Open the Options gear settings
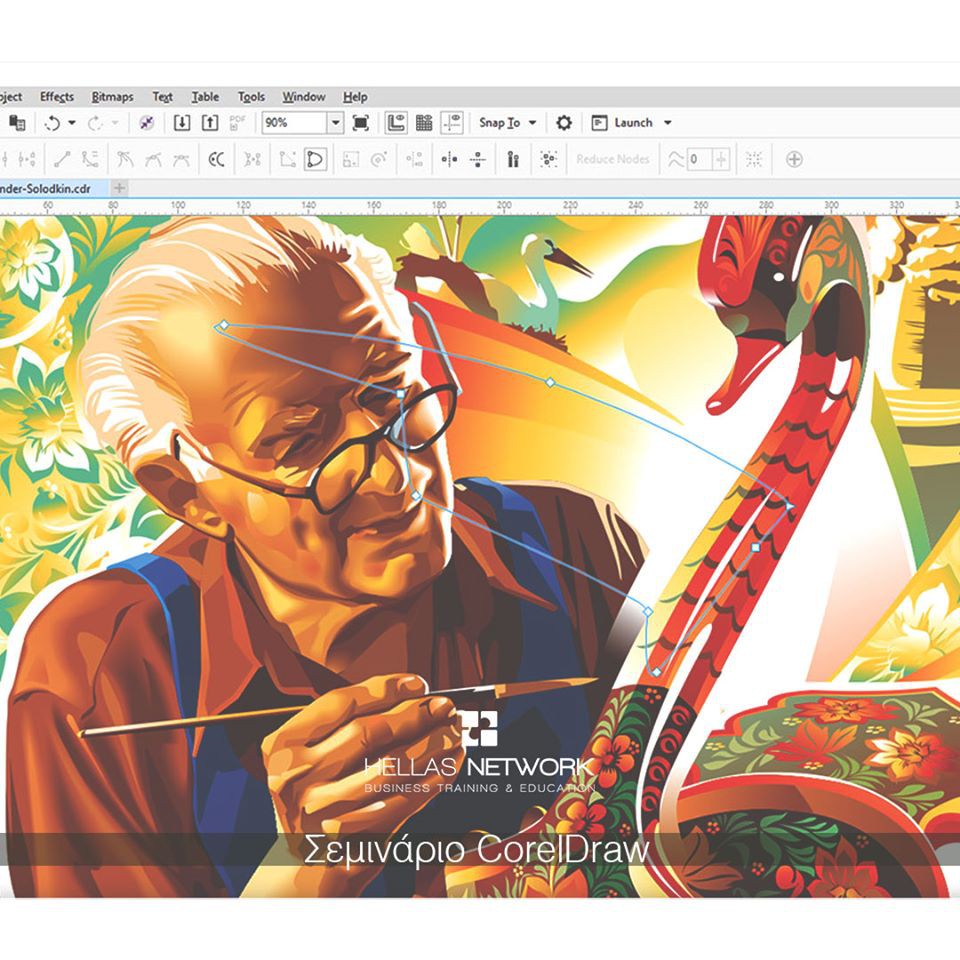Viewport: 960px width, 960px height. pyautogui.click(x=563, y=122)
